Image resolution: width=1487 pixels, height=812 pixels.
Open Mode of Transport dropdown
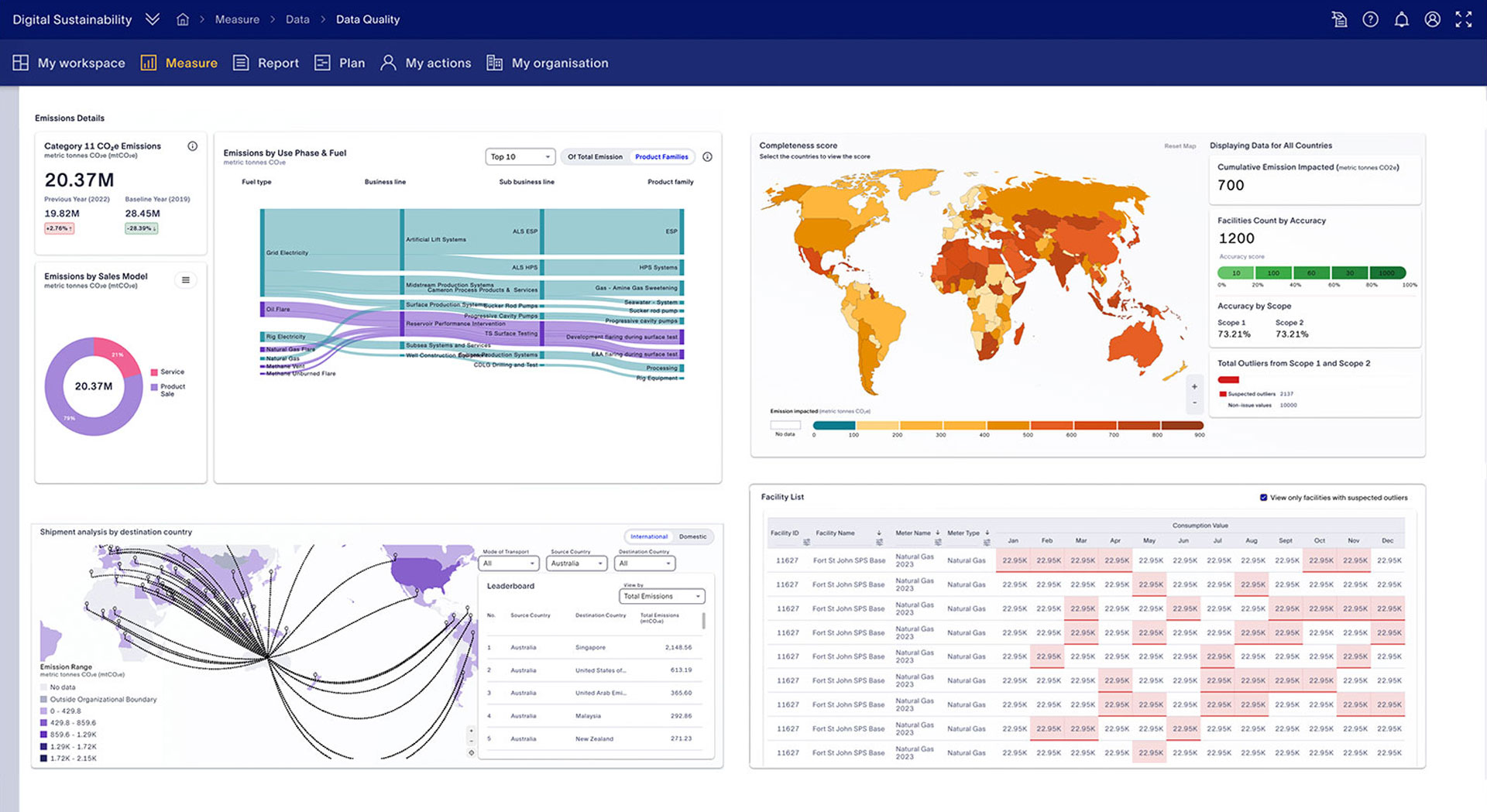pos(510,564)
